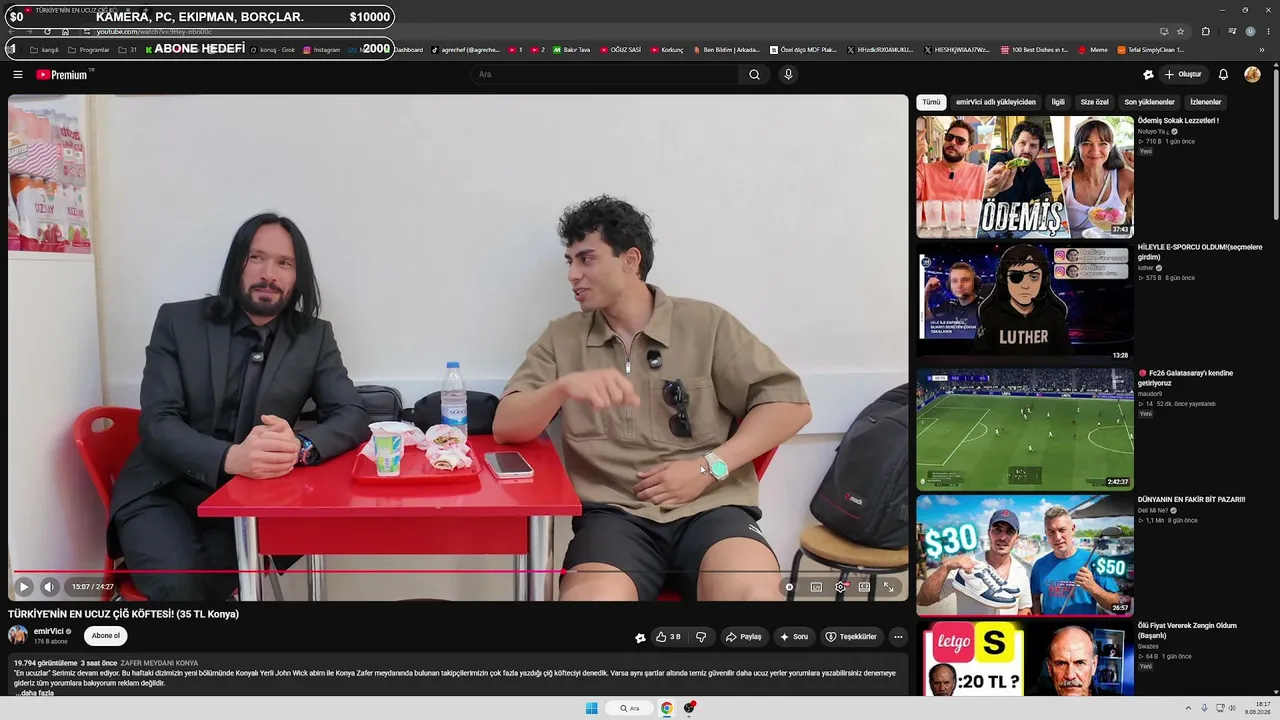Open the account avatar menu

point(1252,74)
